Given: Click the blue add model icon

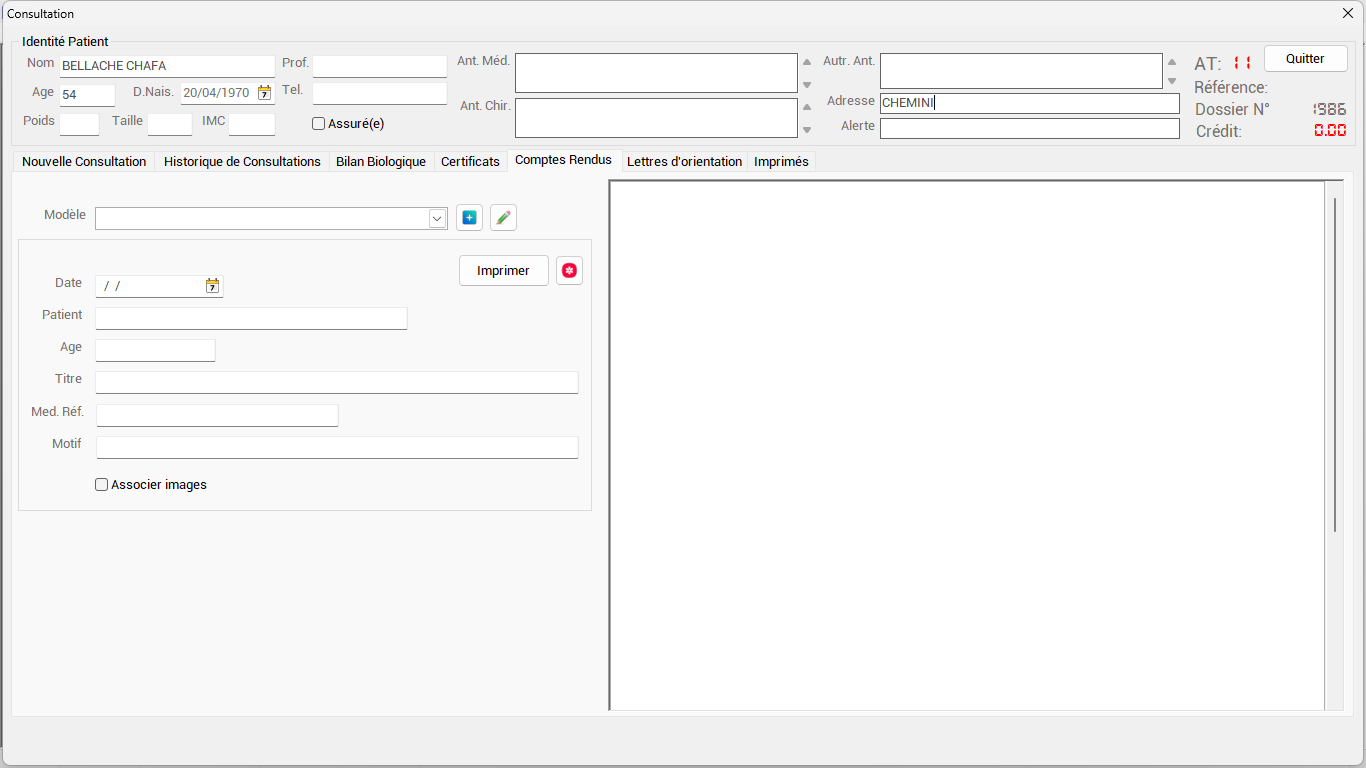Looking at the screenshot, I should 469,218.
